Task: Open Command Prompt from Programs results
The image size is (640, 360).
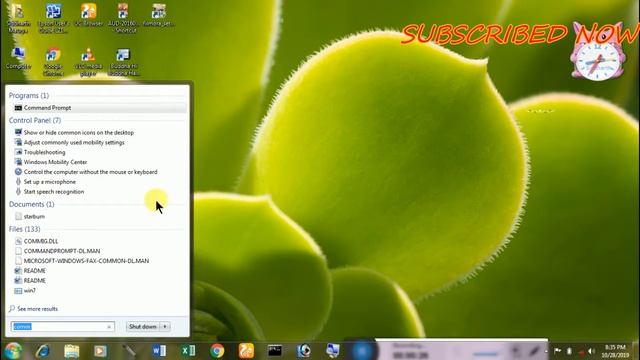Action: coord(99,108)
